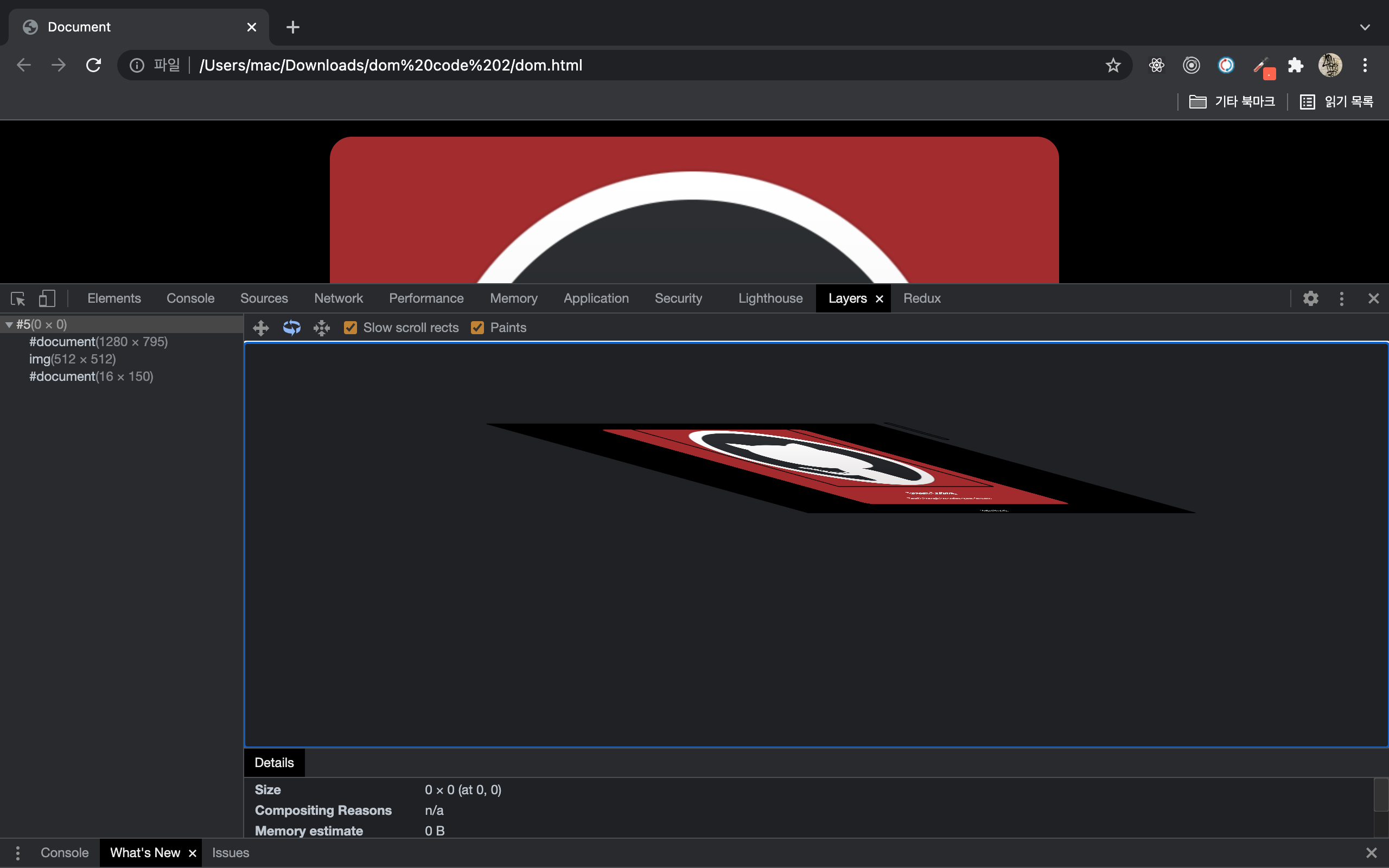Bookmark this page with the star icon
1389x868 pixels.
click(1113, 65)
